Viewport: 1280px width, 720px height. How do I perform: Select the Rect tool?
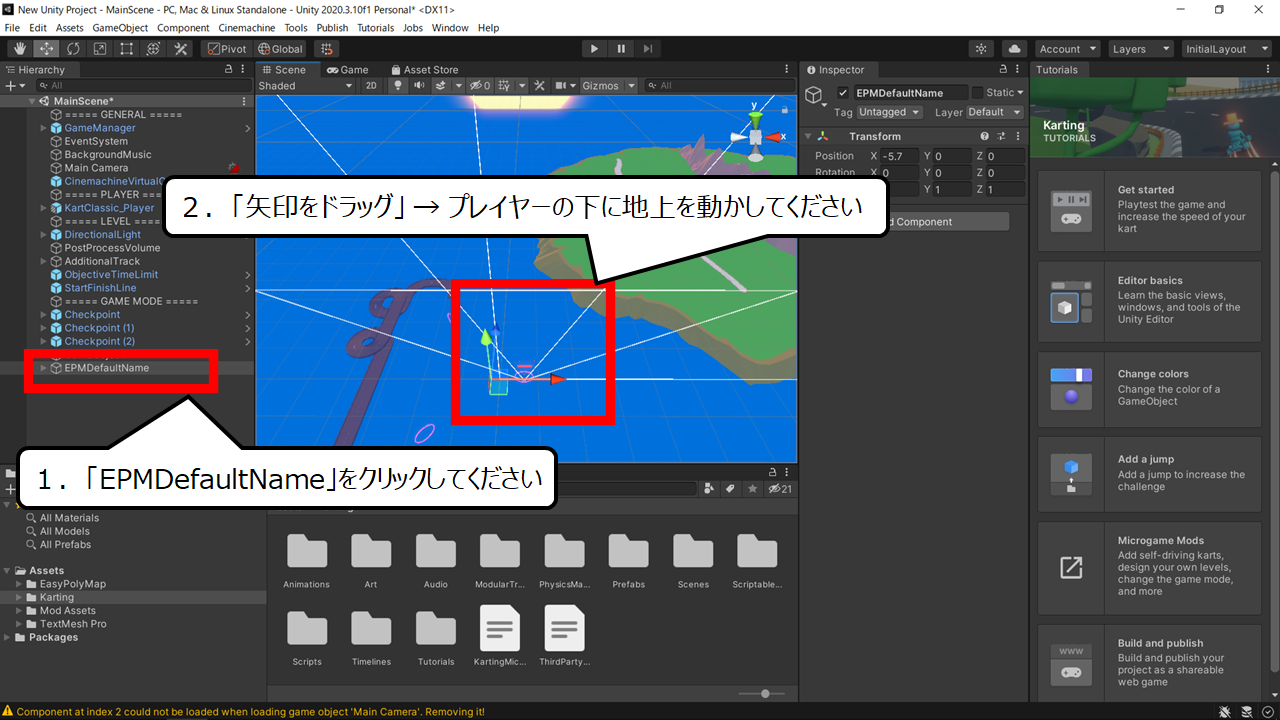tap(127, 48)
